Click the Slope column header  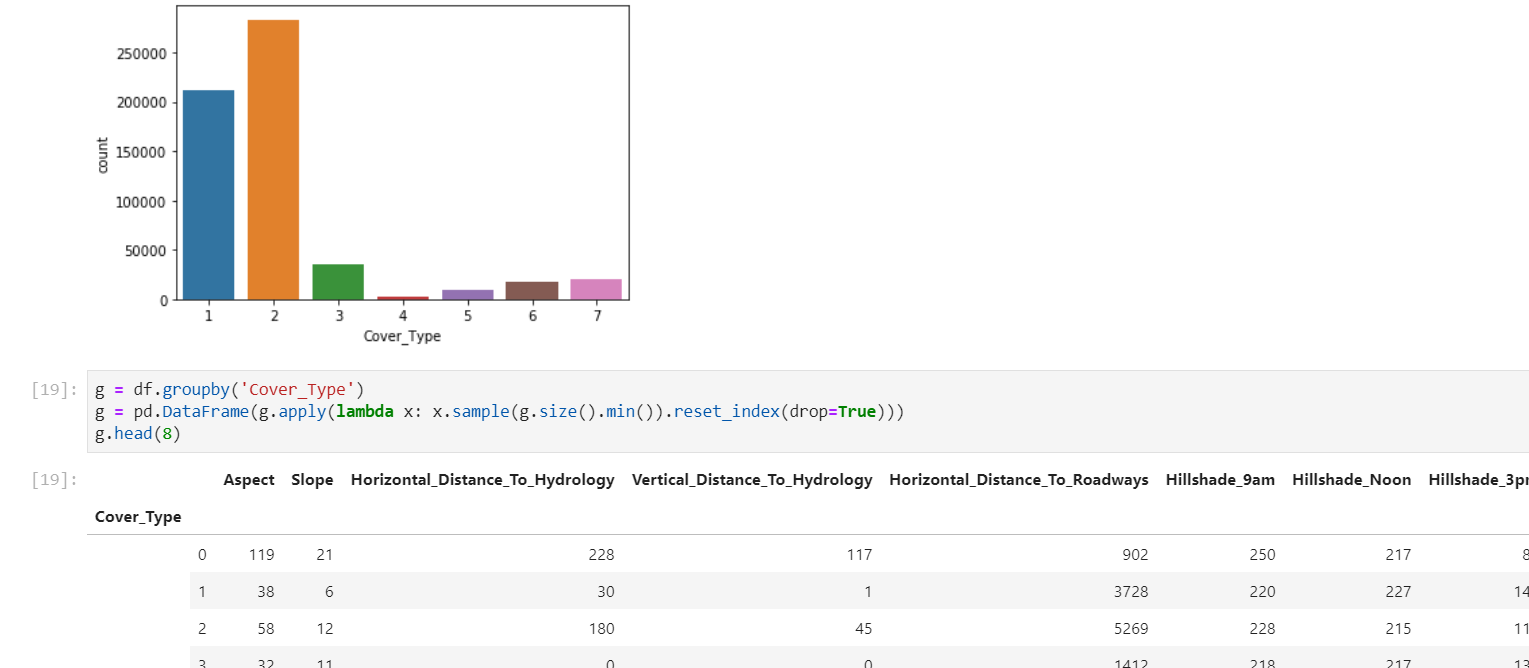pos(312,479)
